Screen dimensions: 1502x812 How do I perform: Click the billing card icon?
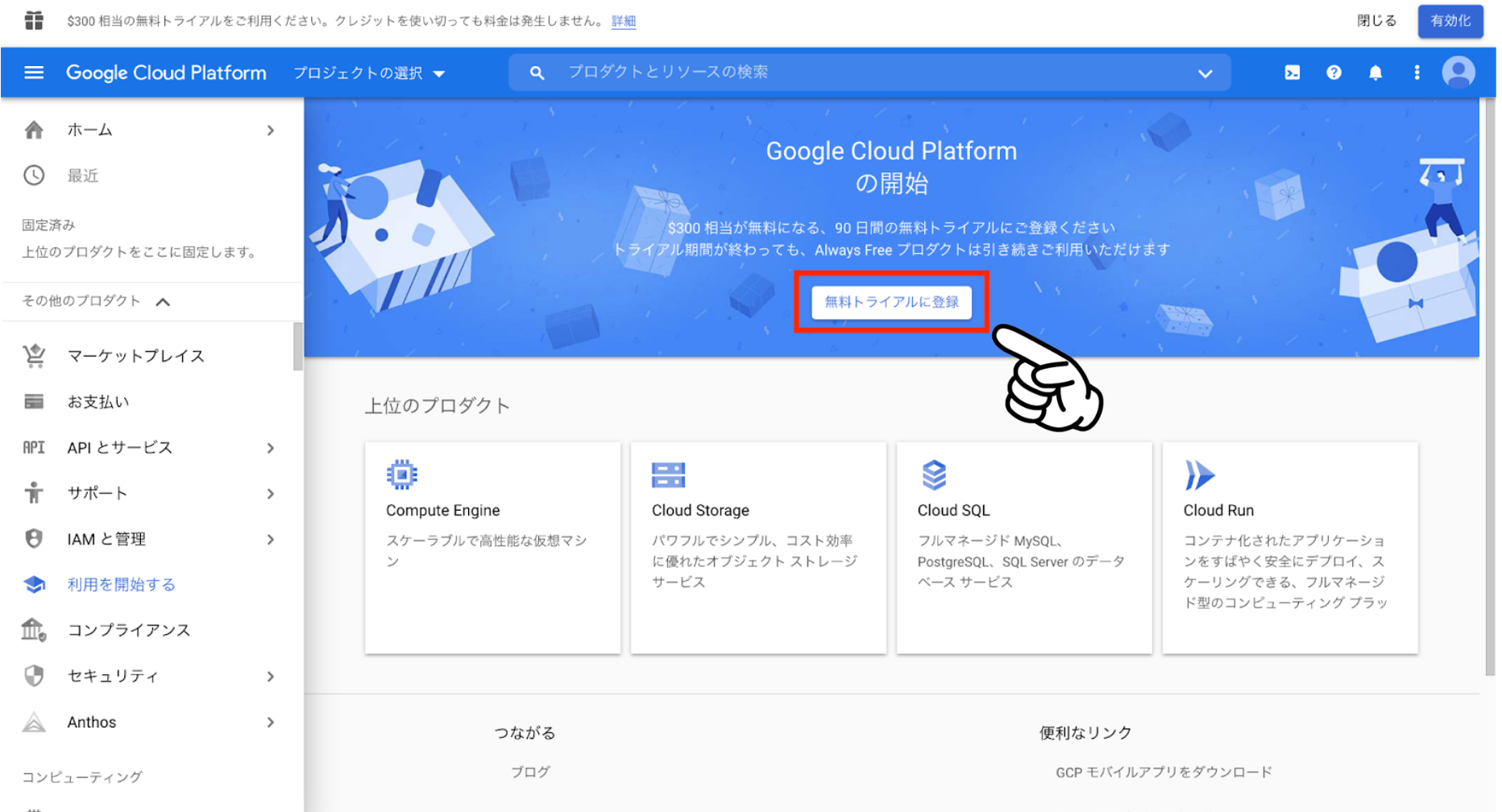[34, 401]
